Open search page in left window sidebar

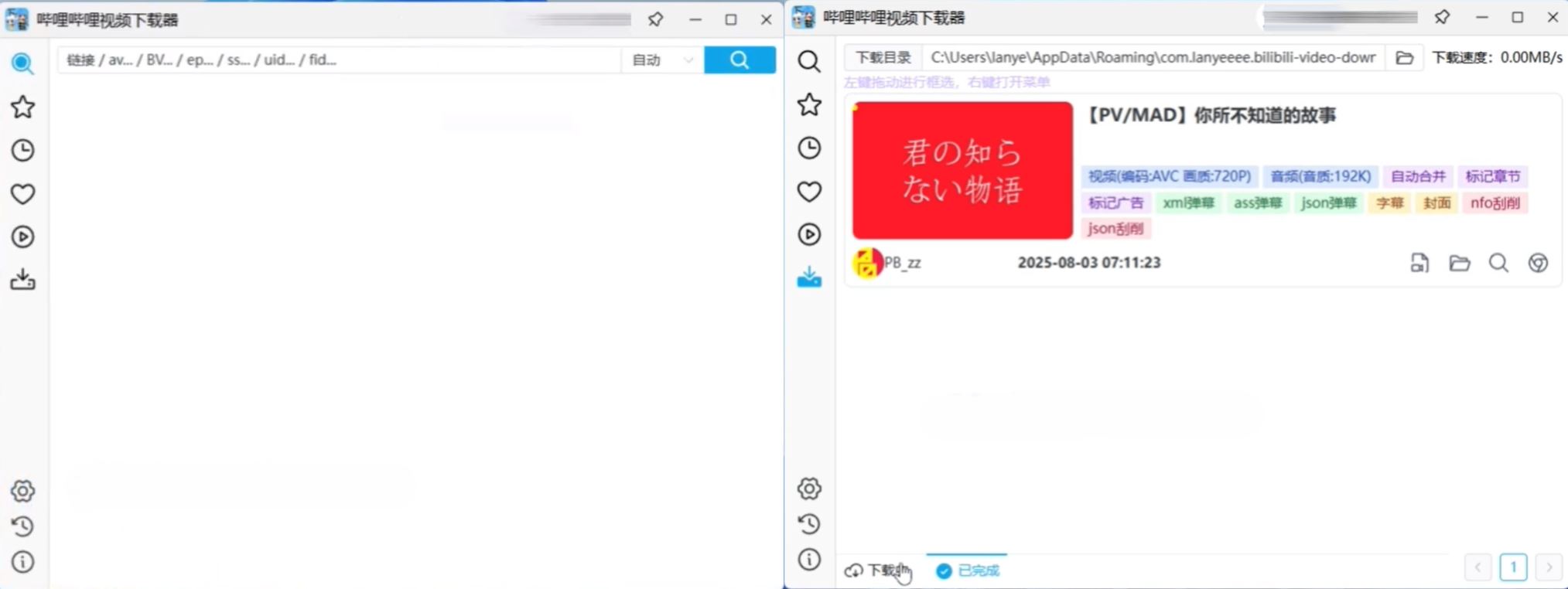(x=22, y=63)
